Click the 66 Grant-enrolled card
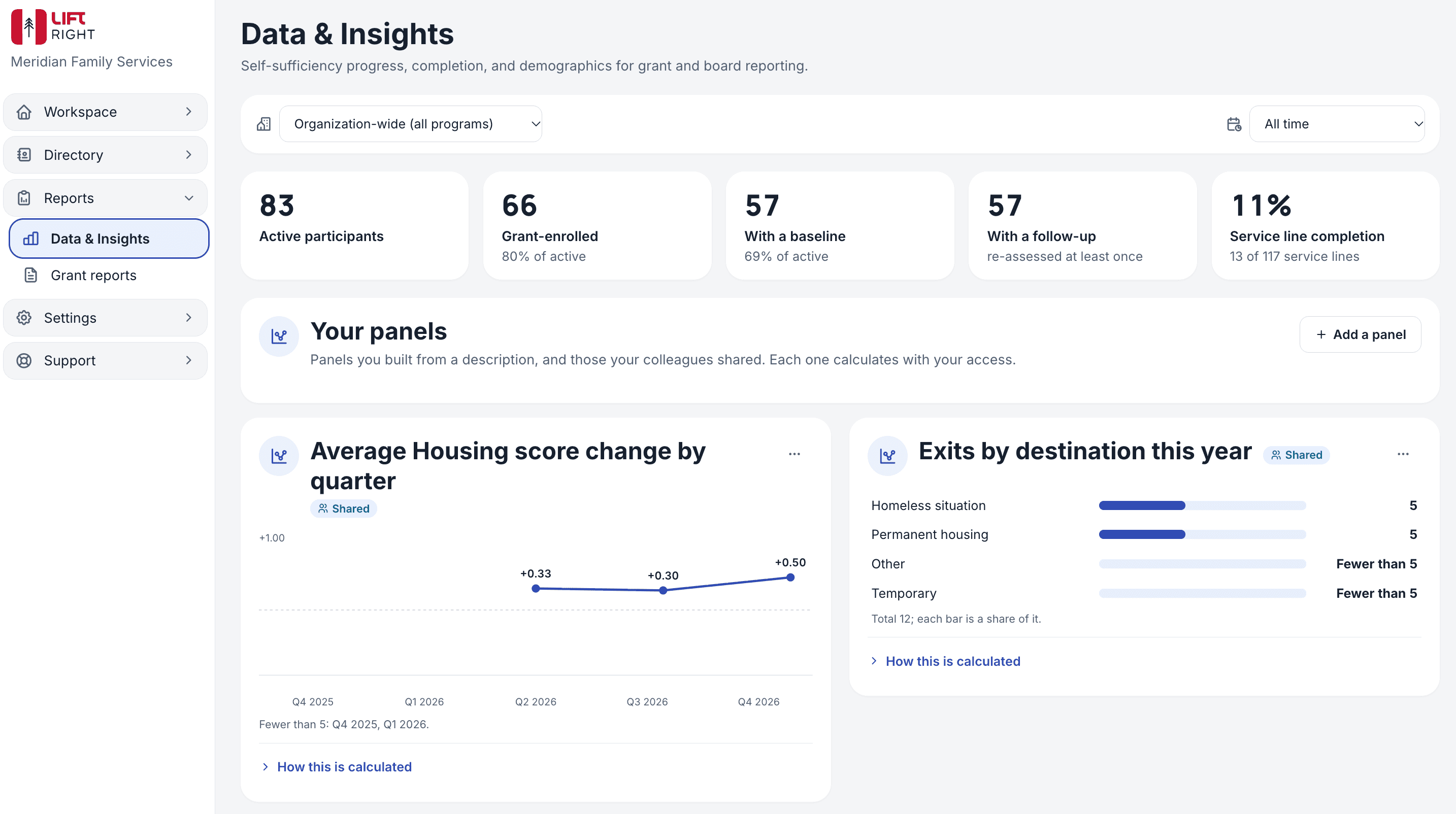This screenshot has height=814, width=1456. click(x=597, y=226)
